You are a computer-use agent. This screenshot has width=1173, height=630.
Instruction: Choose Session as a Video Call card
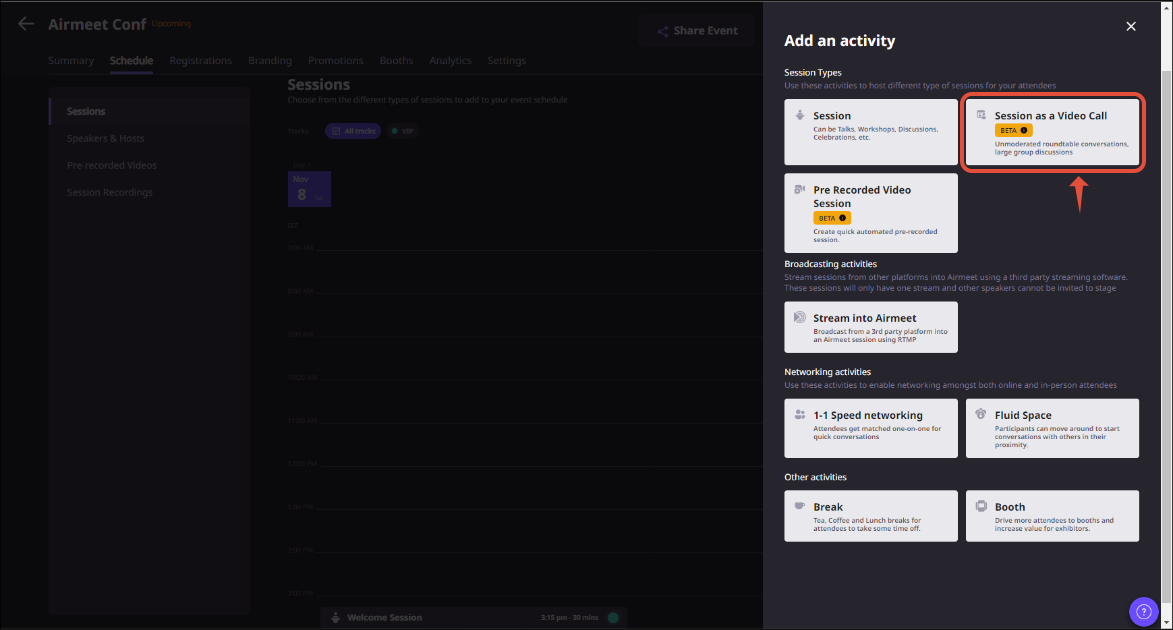(x=1052, y=132)
